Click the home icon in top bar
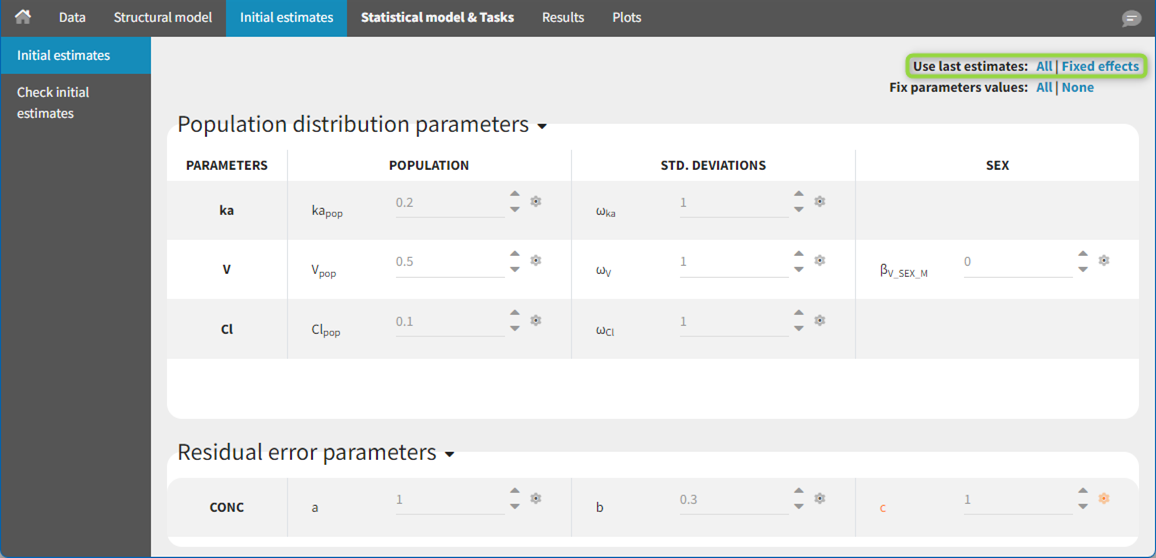 click(x=22, y=17)
